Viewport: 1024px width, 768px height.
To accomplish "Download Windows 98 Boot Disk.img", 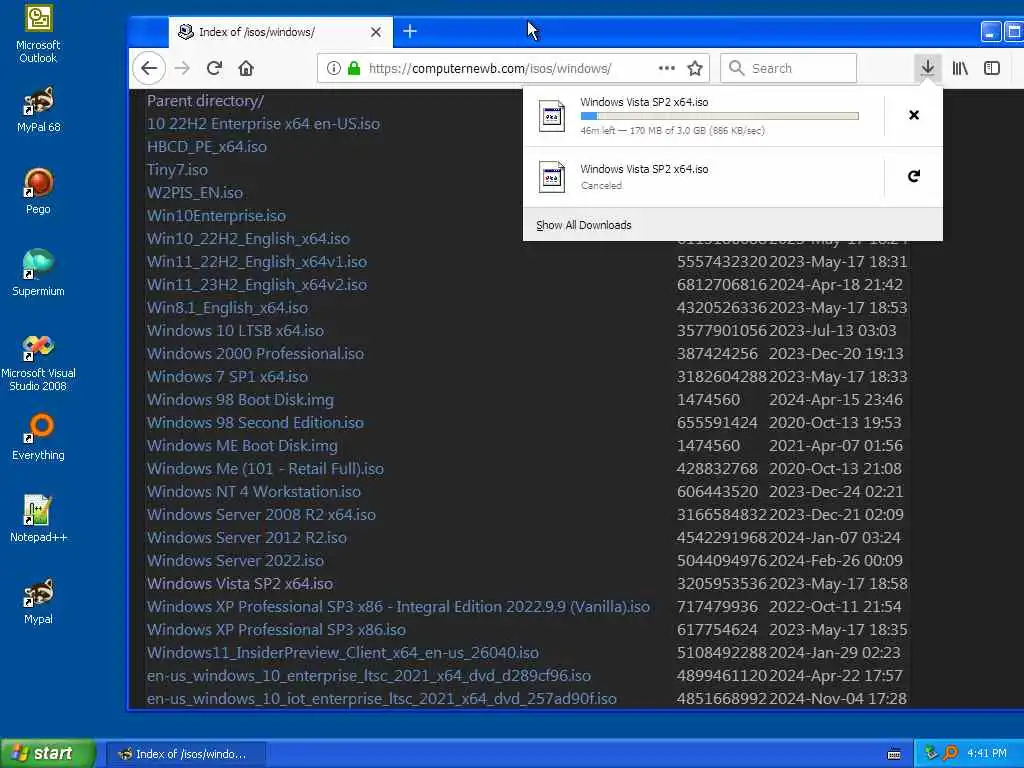I will 240,400.
